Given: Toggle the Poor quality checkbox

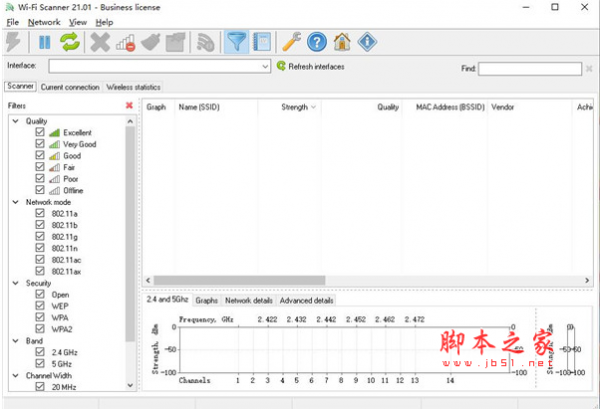Looking at the screenshot, I should pyautogui.click(x=40, y=178).
